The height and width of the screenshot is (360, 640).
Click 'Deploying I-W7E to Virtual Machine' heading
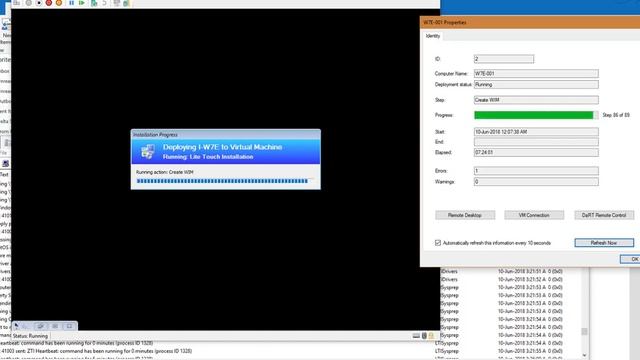[x=222, y=147]
